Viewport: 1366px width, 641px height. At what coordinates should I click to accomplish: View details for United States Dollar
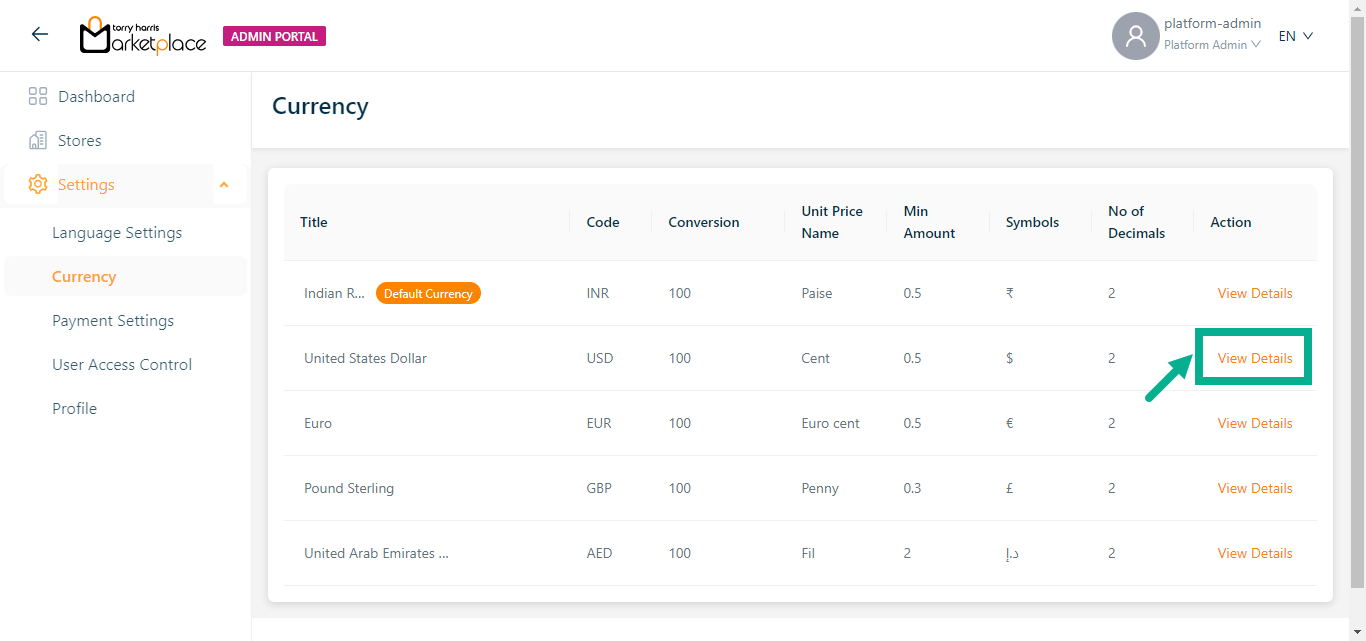click(1254, 358)
